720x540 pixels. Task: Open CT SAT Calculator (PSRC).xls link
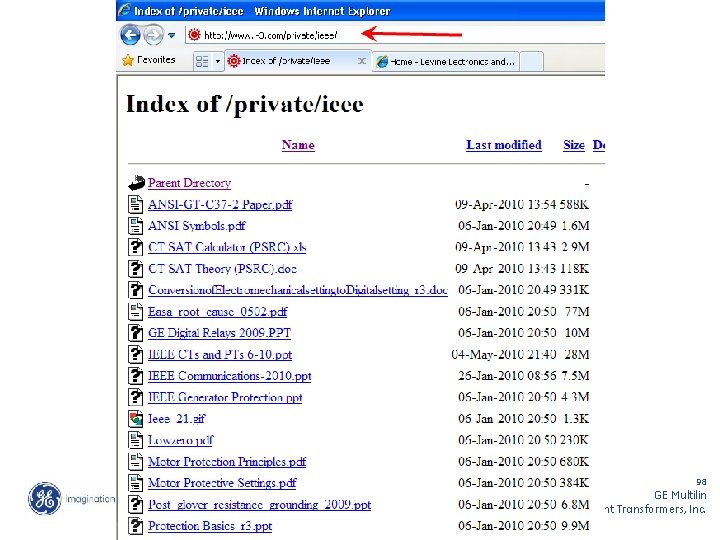coord(227,247)
